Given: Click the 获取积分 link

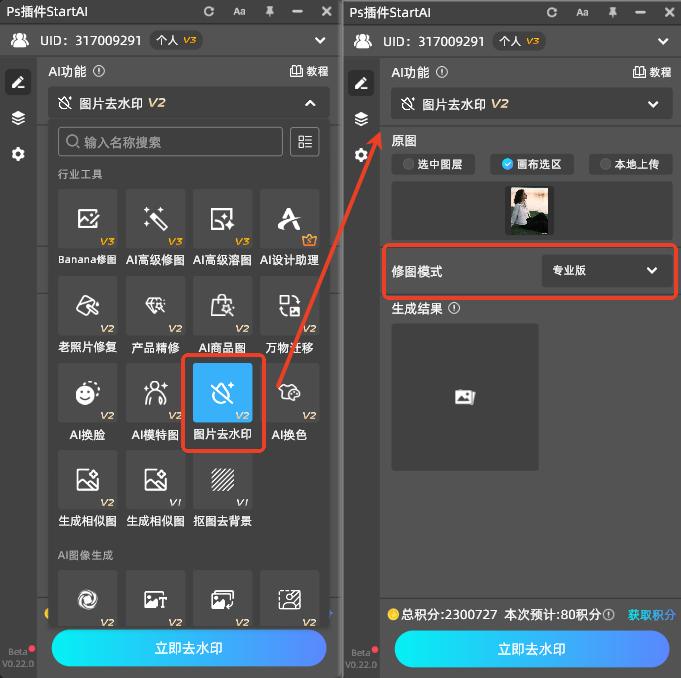Looking at the screenshot, I should pyautogui.click(x=651, y=614).
